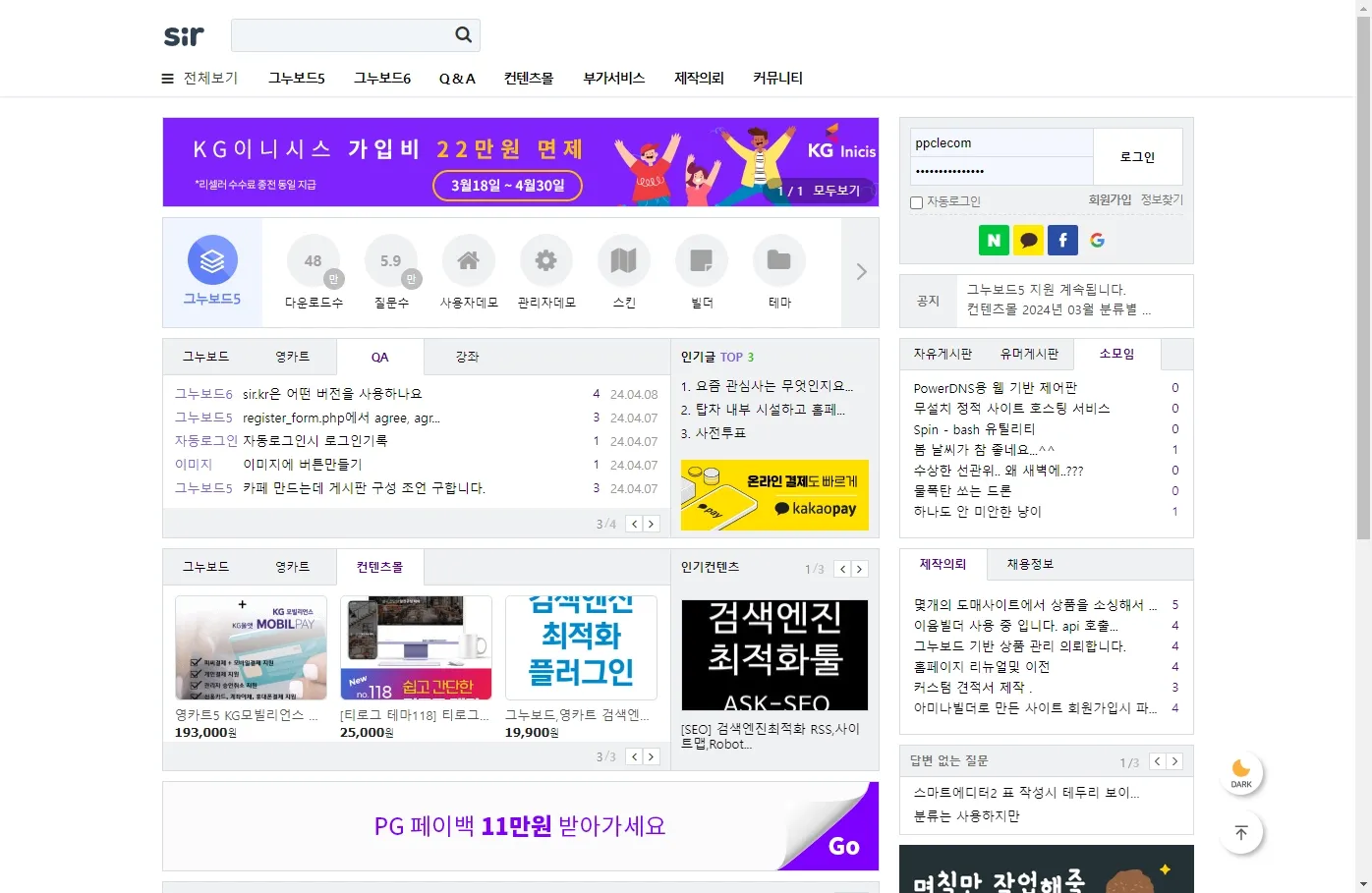This screenshot has width=1372, height=893.
Task: Click the search magnifier icon
Action: pos(463,35)
